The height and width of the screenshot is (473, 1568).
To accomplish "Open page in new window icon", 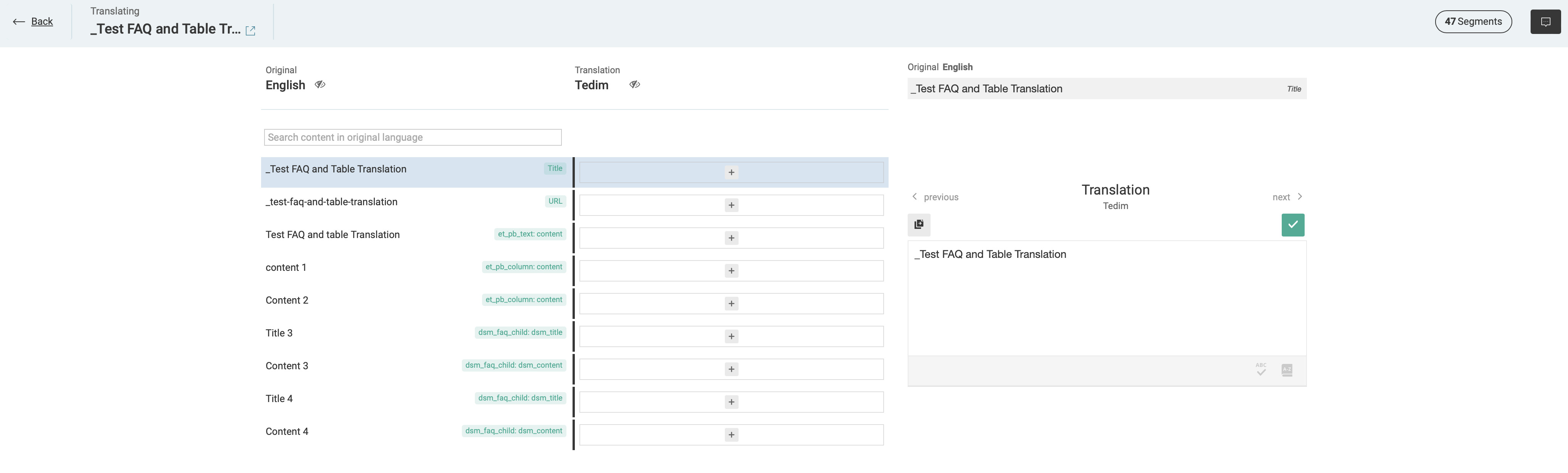I will 250,31.
